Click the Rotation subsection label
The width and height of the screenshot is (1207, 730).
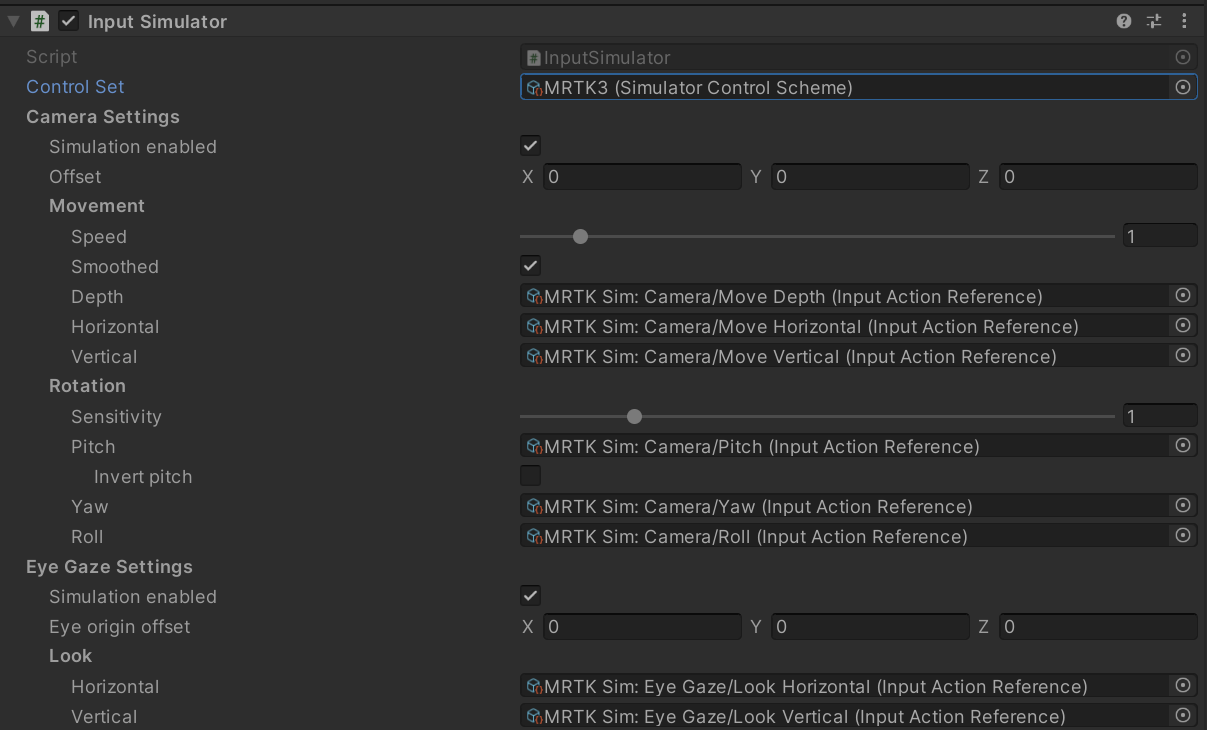87,386
